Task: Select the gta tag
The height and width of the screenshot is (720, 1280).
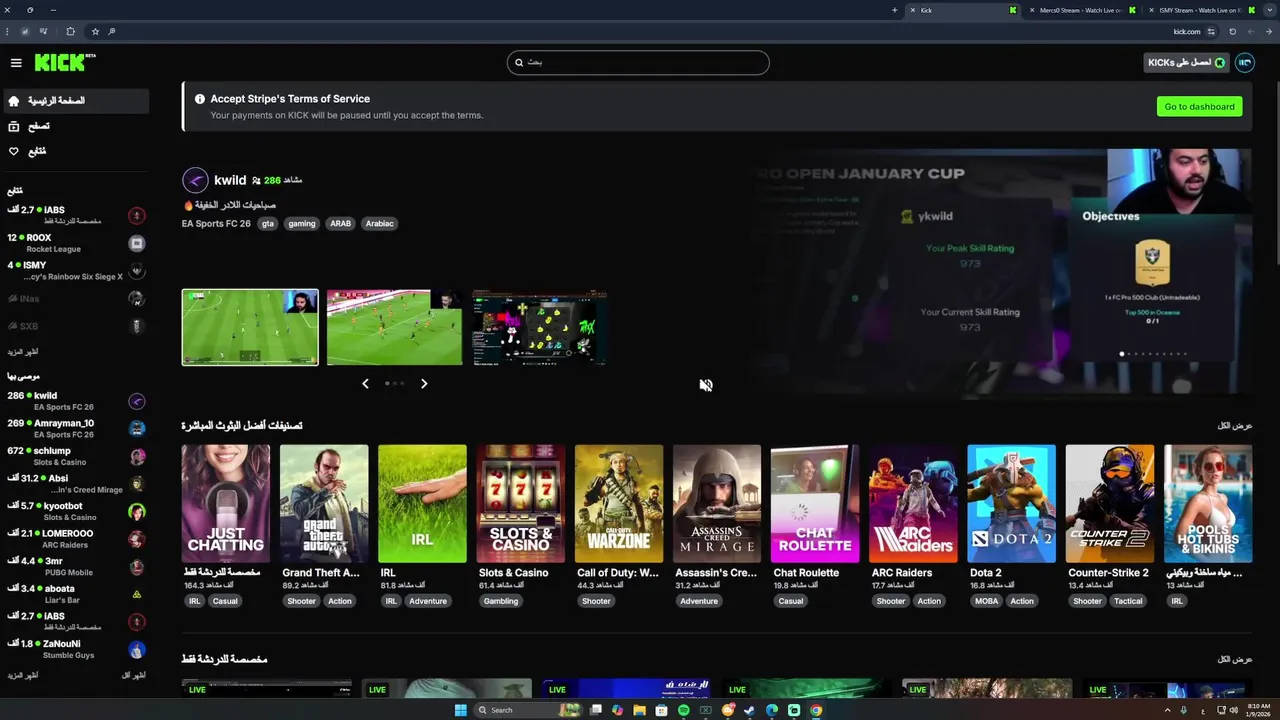Action: [x=268, y=224]
